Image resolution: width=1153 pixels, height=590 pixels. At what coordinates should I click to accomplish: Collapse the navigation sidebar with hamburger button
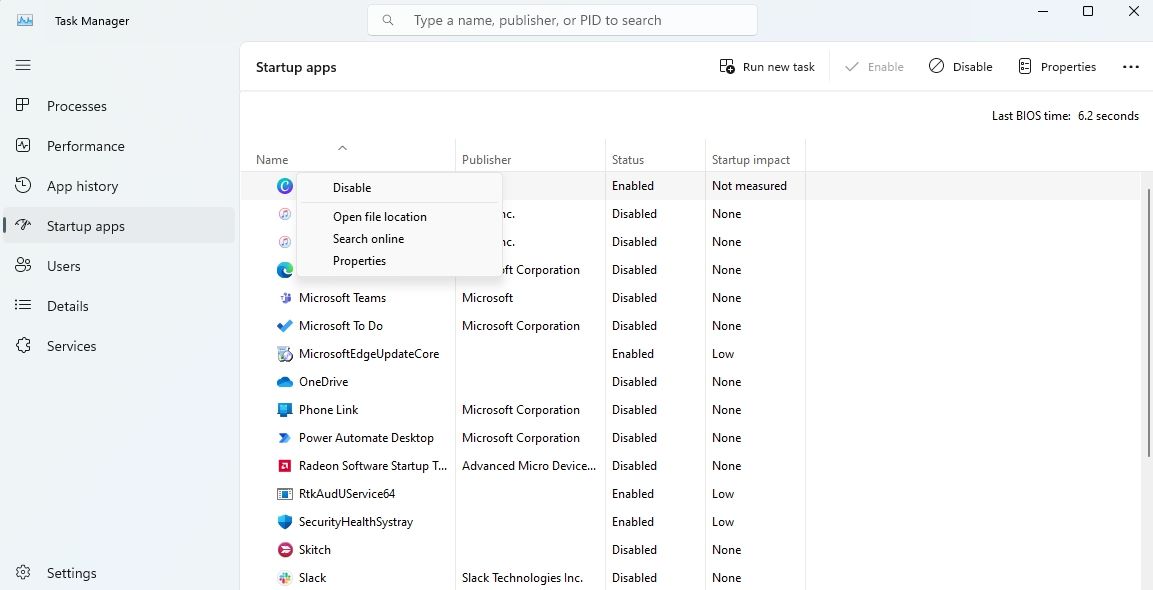[x=21, y=65]
